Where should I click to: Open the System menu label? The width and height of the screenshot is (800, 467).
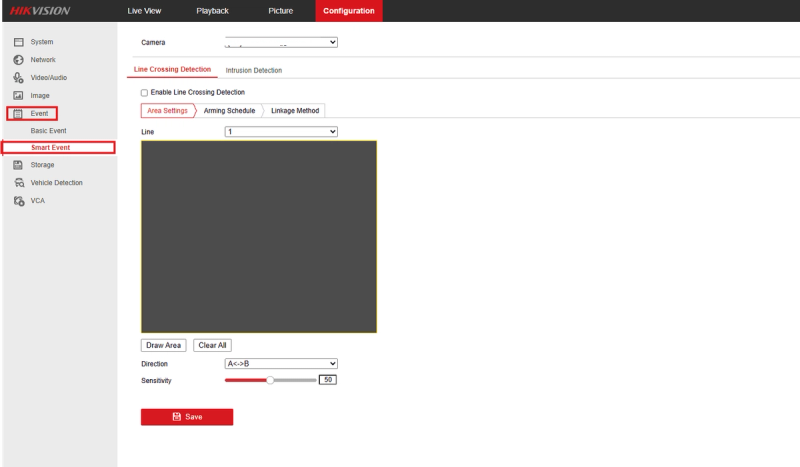[x=42, y=42]
